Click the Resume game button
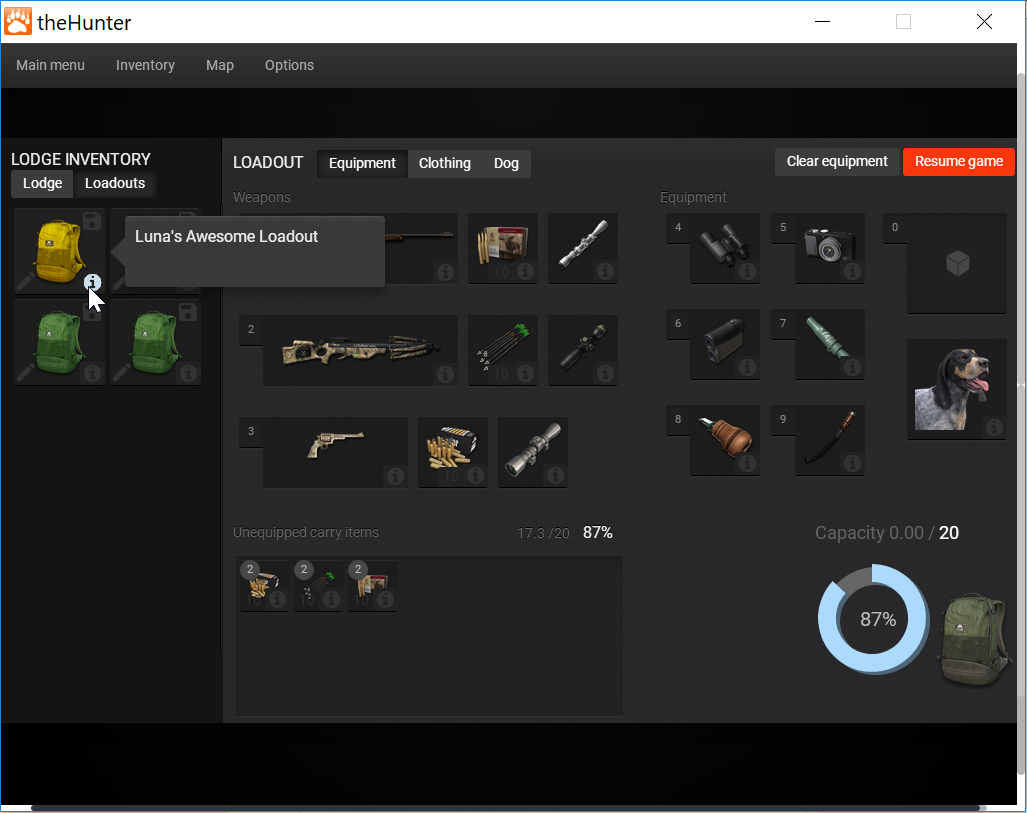 point(959,162)
